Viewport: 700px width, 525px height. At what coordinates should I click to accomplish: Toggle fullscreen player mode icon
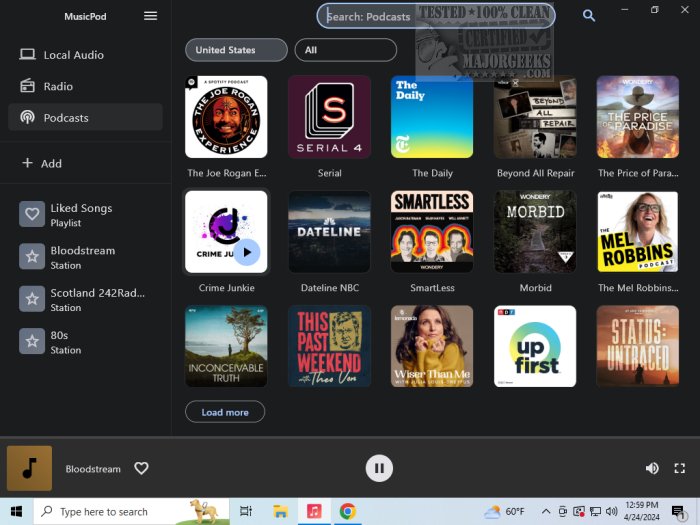(679, 468)
